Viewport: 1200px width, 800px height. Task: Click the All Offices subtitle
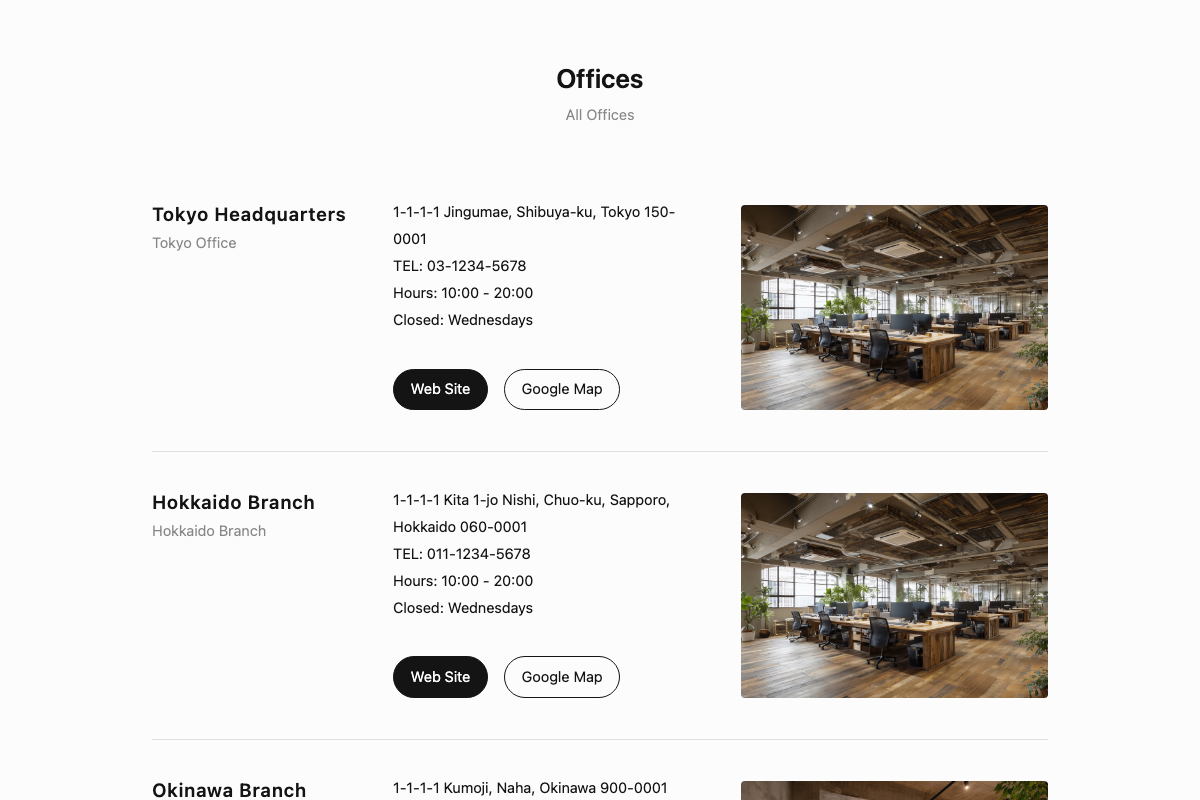tap(599, 115)
